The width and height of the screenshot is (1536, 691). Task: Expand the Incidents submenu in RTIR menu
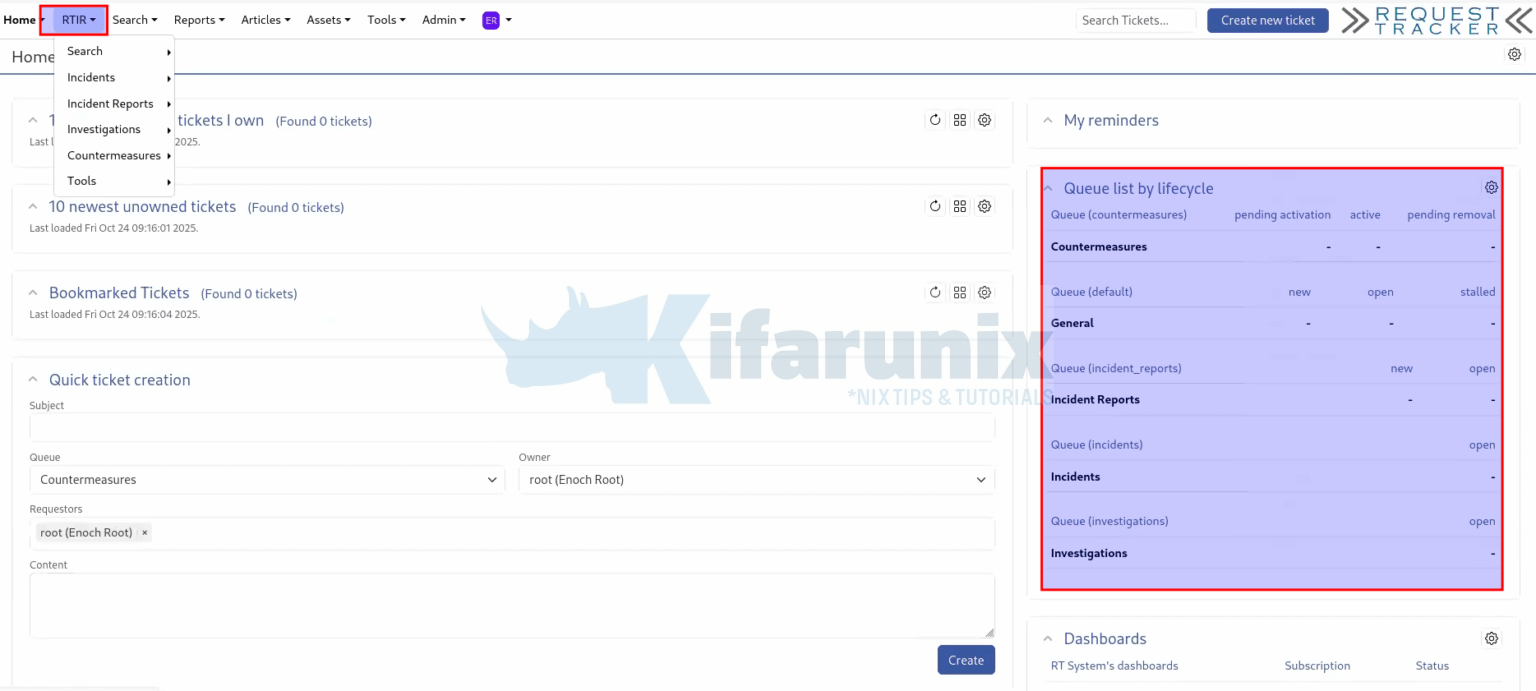[91, 77]
